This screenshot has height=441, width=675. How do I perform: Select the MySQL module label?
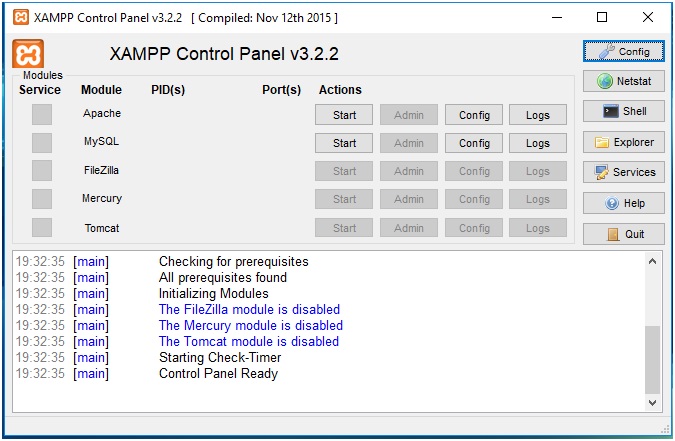[102, 142]
